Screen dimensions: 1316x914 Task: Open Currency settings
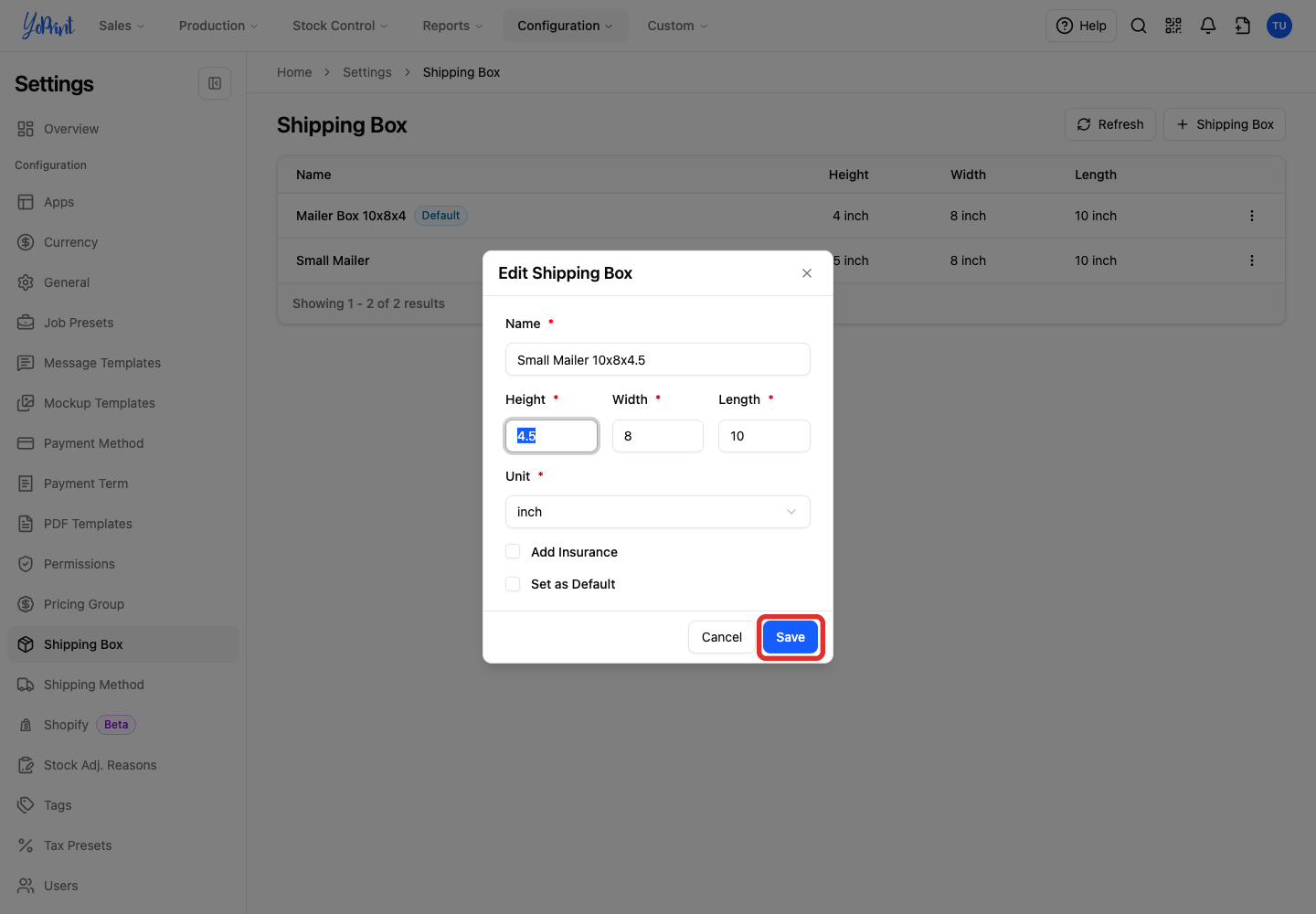tap(122, 242)
